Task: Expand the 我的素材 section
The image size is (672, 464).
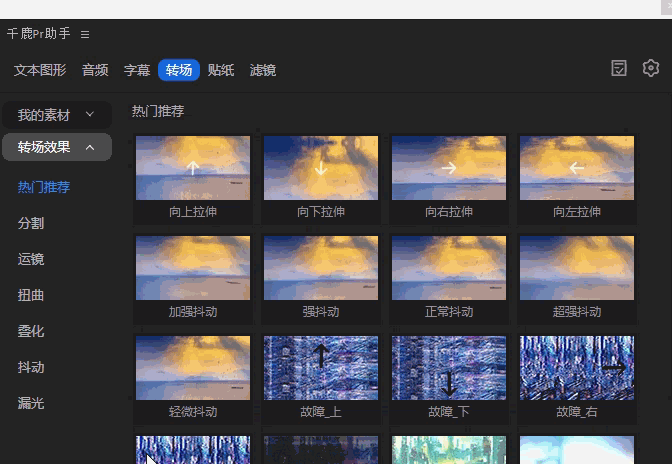Action: pos(57,115)
